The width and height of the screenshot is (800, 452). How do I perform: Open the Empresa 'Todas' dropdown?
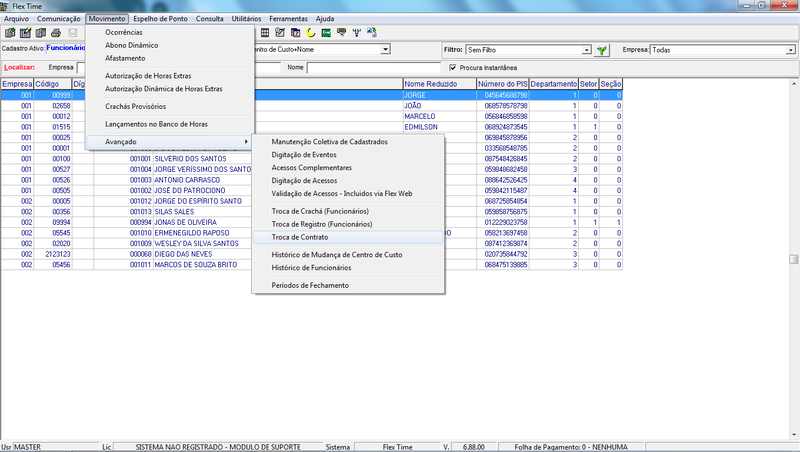pyautogui.click(x=790, y=50)
